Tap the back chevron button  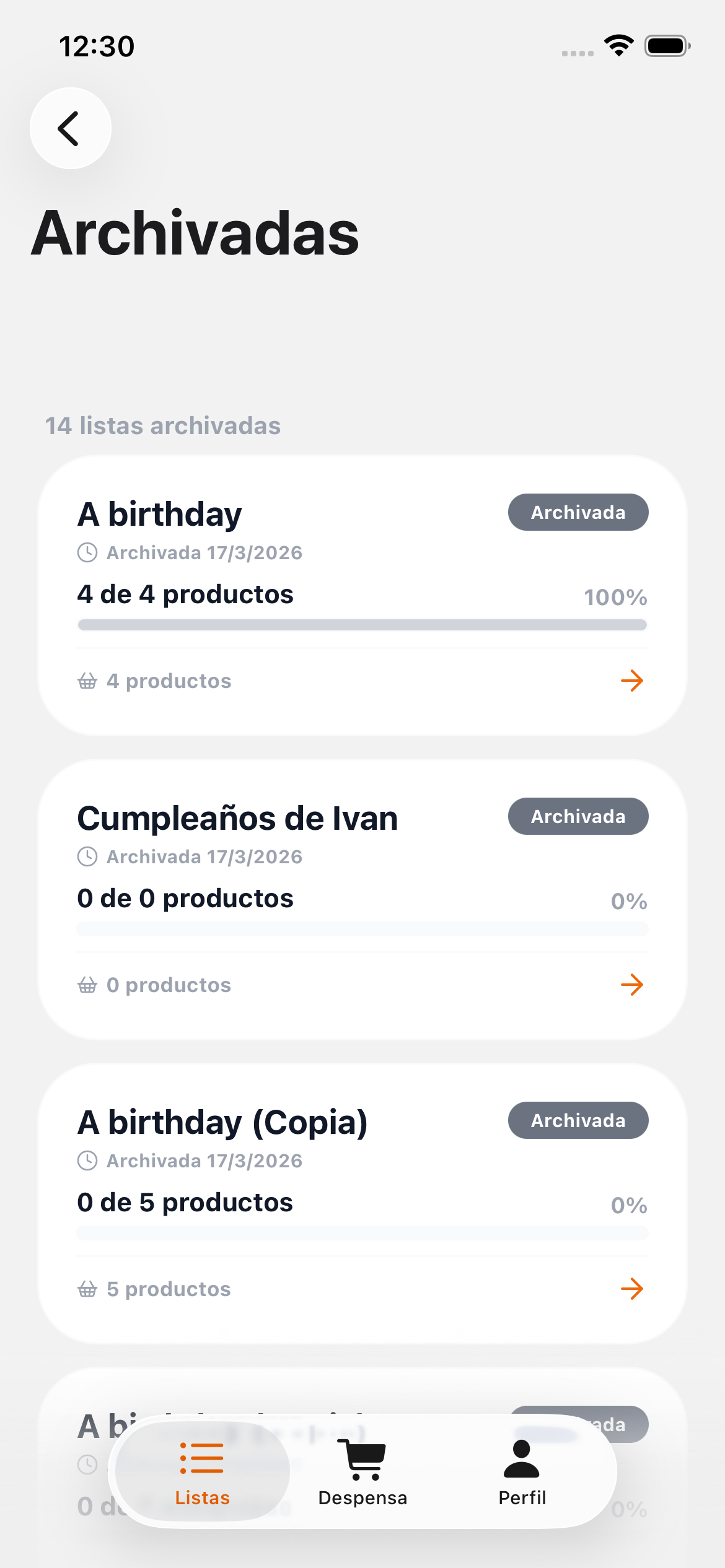point(71,128)
